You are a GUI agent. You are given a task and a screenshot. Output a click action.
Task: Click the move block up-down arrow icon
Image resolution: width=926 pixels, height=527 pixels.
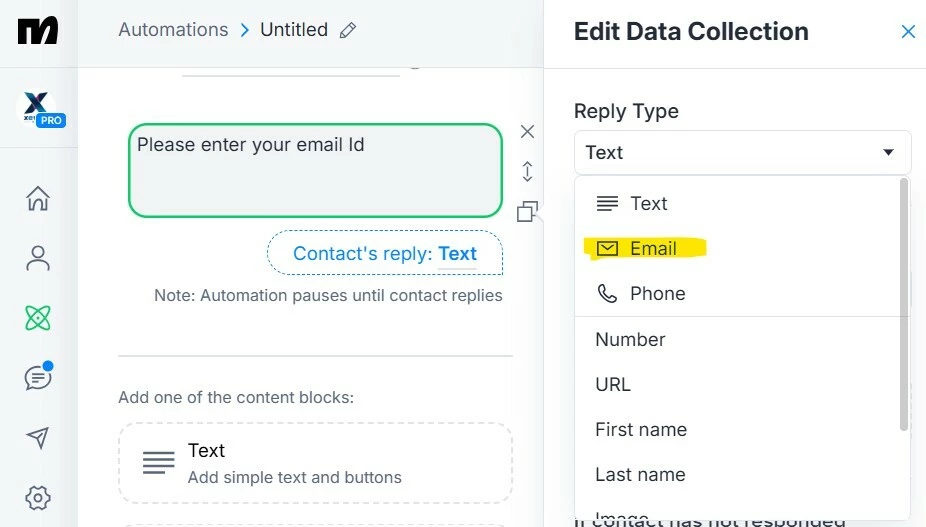[x=527, y=171]
